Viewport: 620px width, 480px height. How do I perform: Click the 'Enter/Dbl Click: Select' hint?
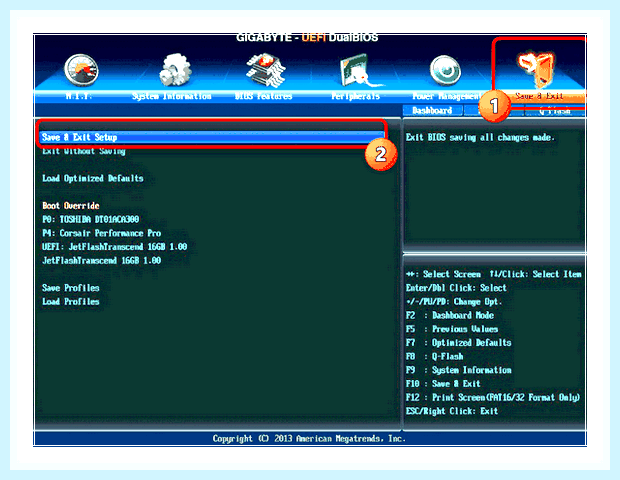click(456, 288)
